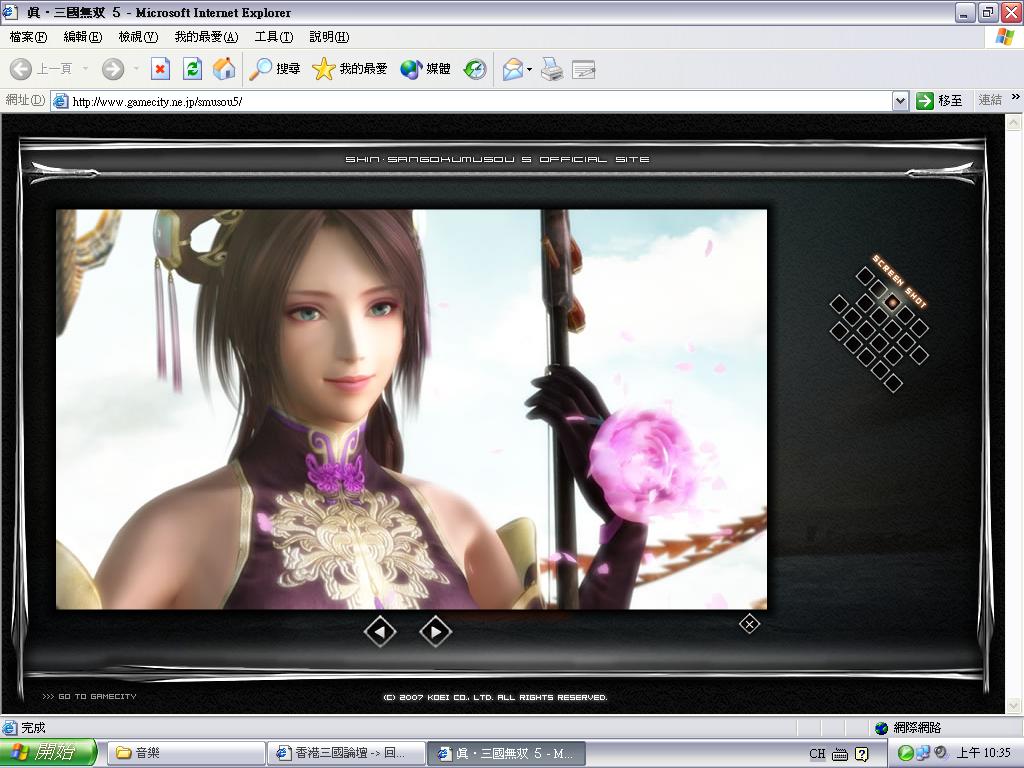Open the 開始 Start menu

(48, 752)
